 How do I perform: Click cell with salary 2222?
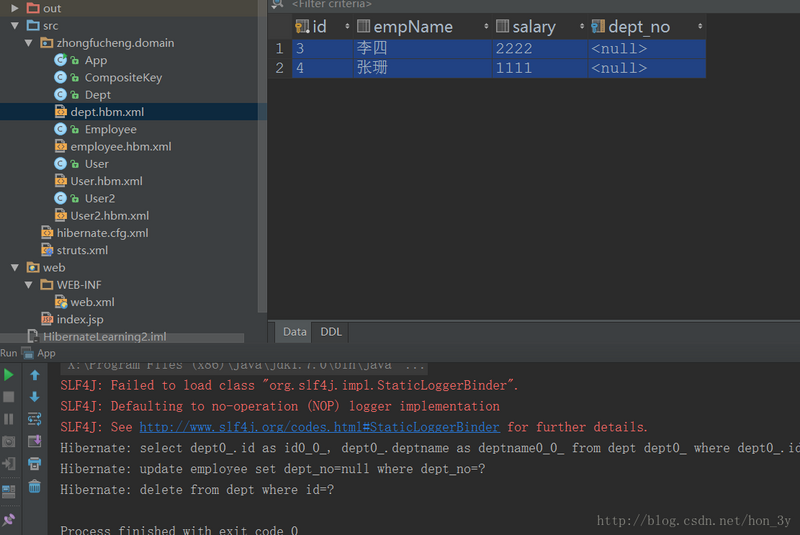pyautogui.click(x=540, y=48)
